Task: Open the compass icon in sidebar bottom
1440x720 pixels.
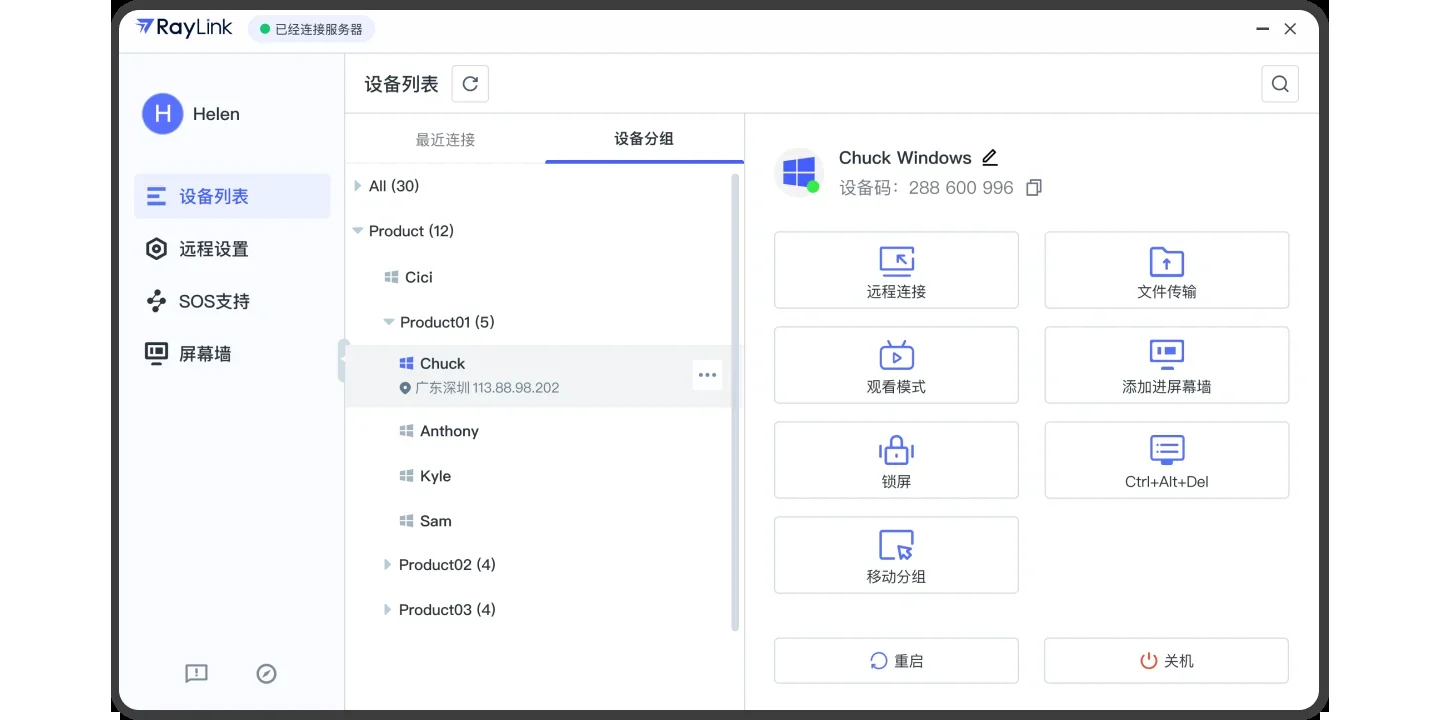Action: point(266,674)
